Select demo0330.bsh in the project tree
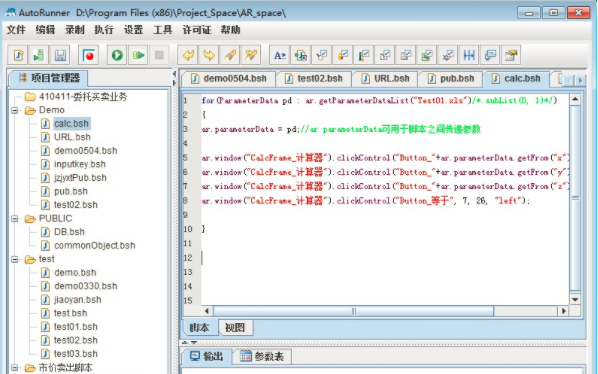The width and height of the screenshot is (598, 374). 79,286
